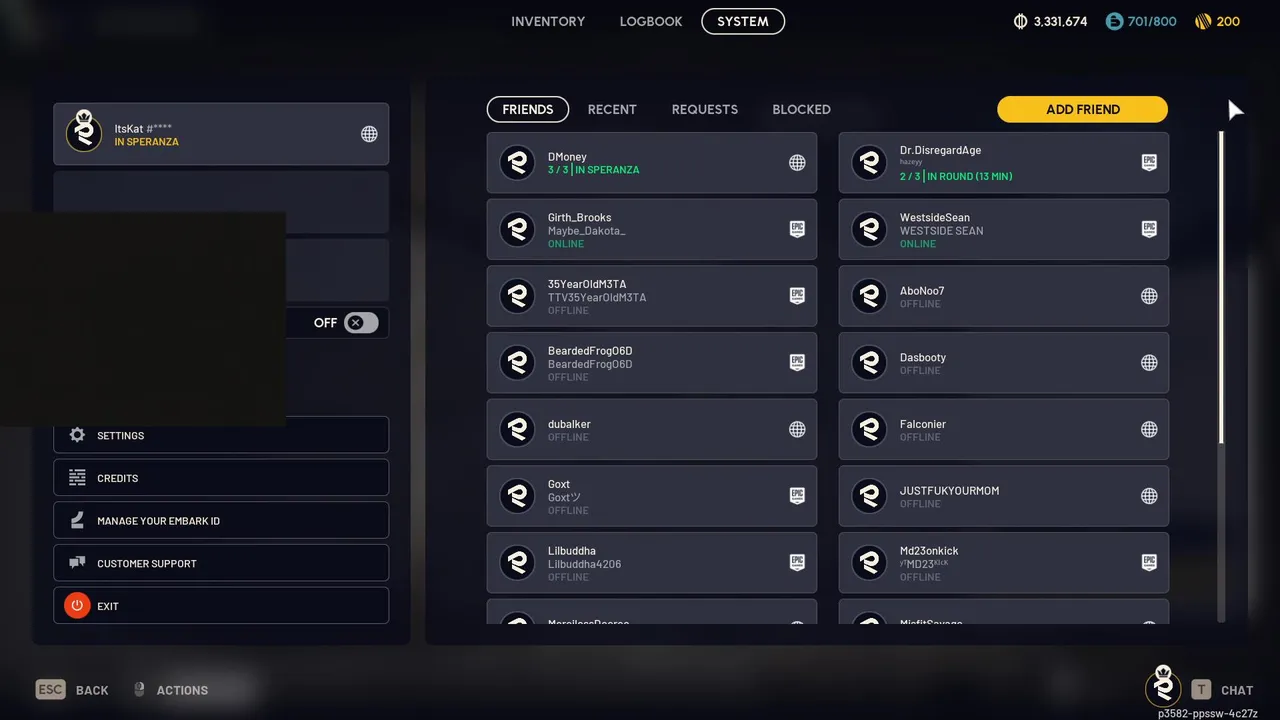Image resolution: width=1280 pixels, height=720 pixels.
Task: Open the ItsKat profile card
Action: [x=221, y=134]
